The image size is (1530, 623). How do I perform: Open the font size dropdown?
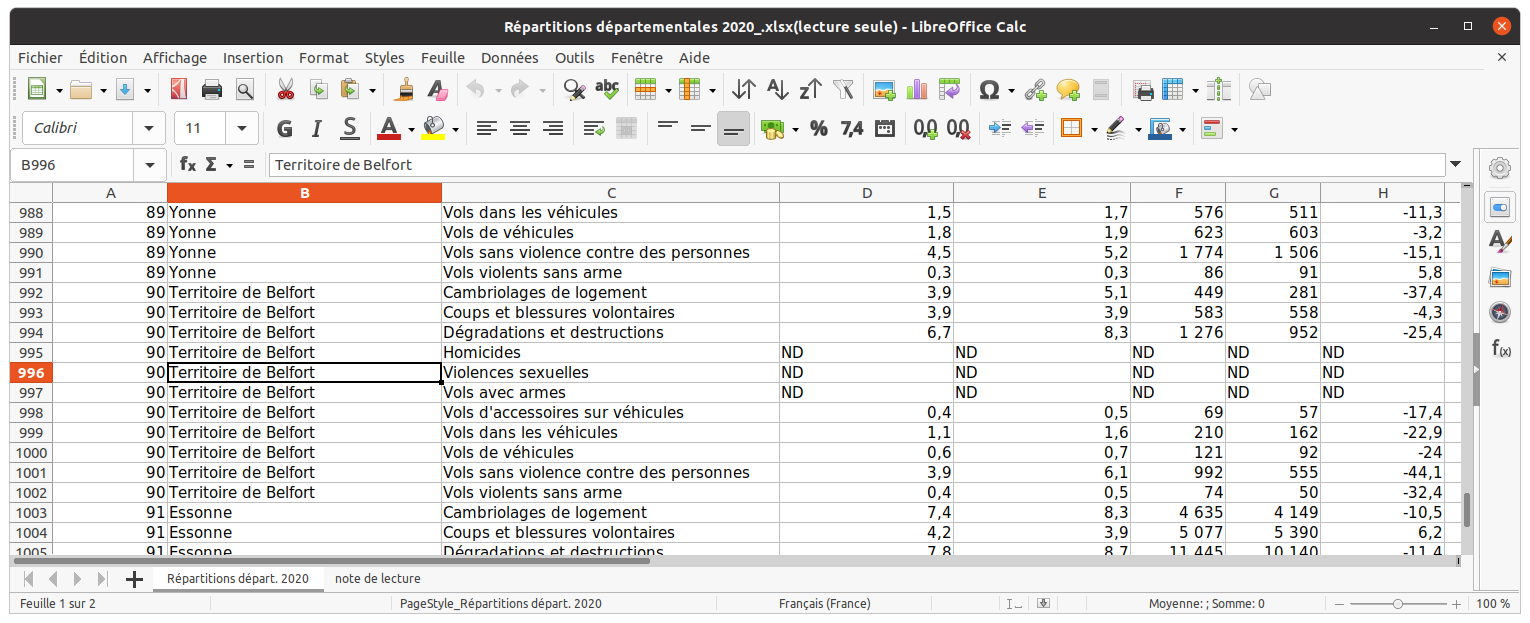242,128
